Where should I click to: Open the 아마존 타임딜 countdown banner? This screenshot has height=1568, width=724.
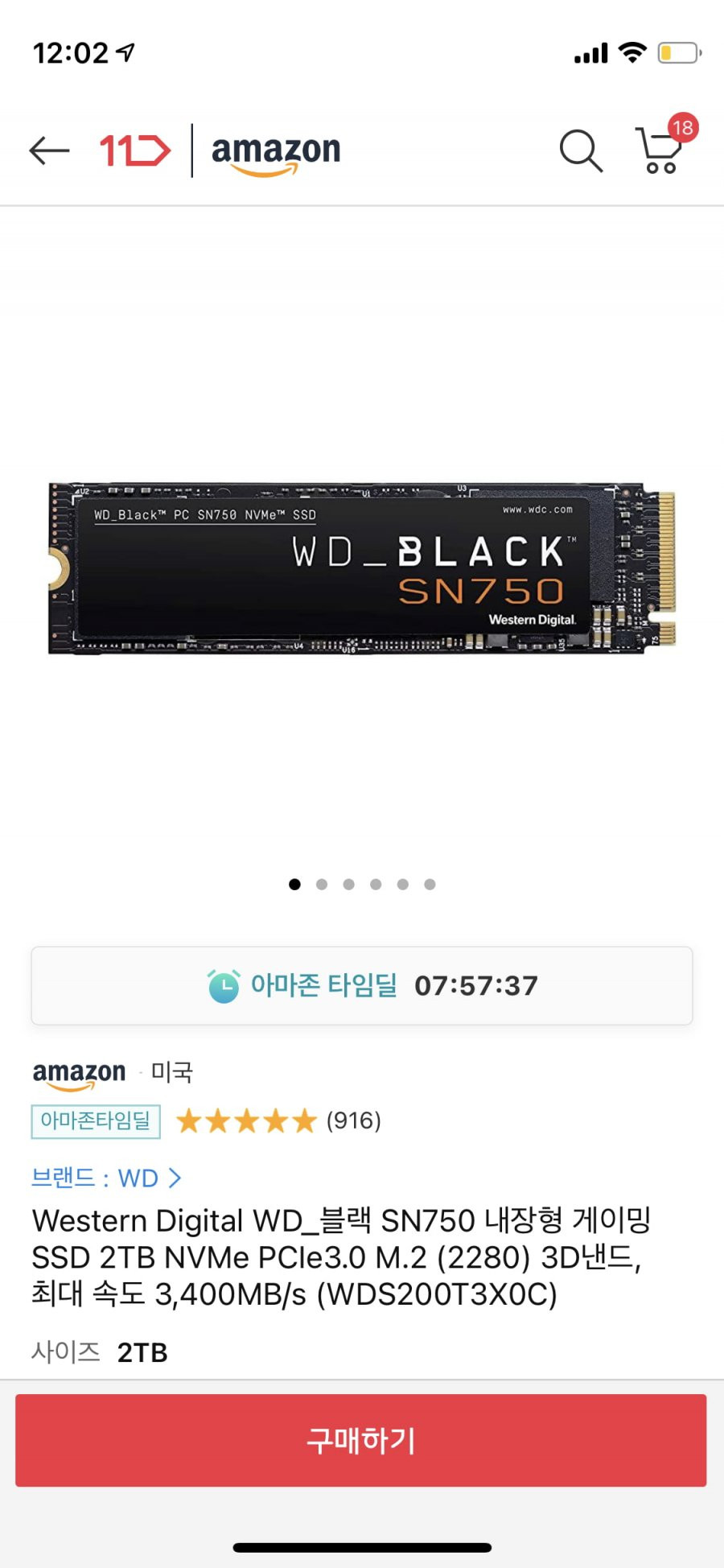(x=362, y=986)
